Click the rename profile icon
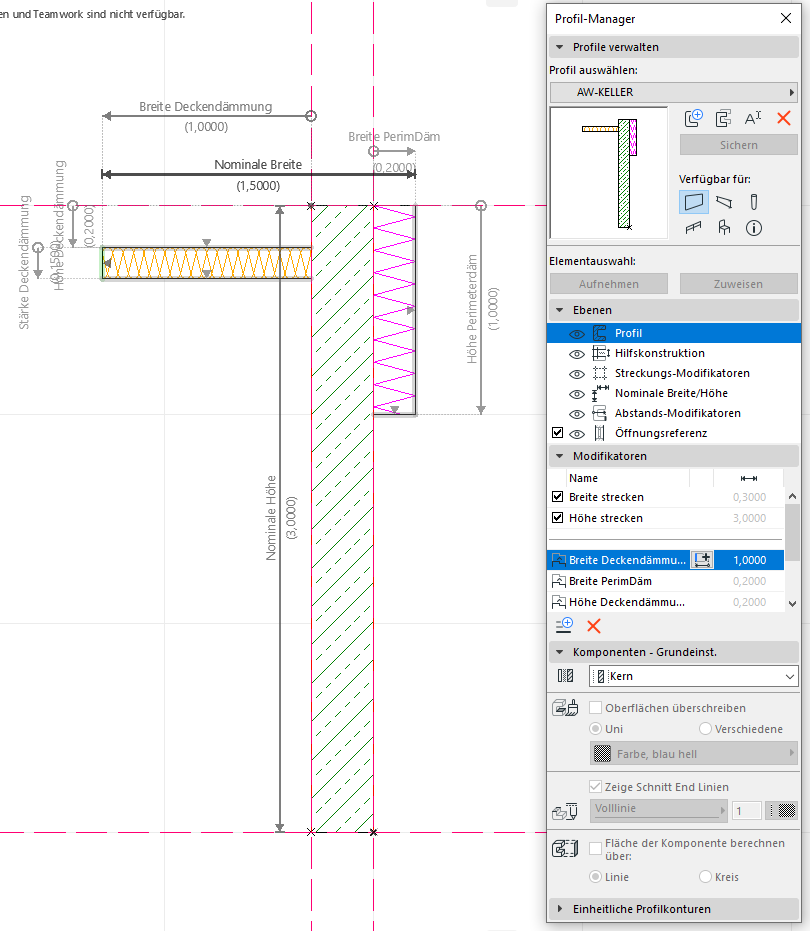This screenshot has width=810, height=931. pos(753,118)
